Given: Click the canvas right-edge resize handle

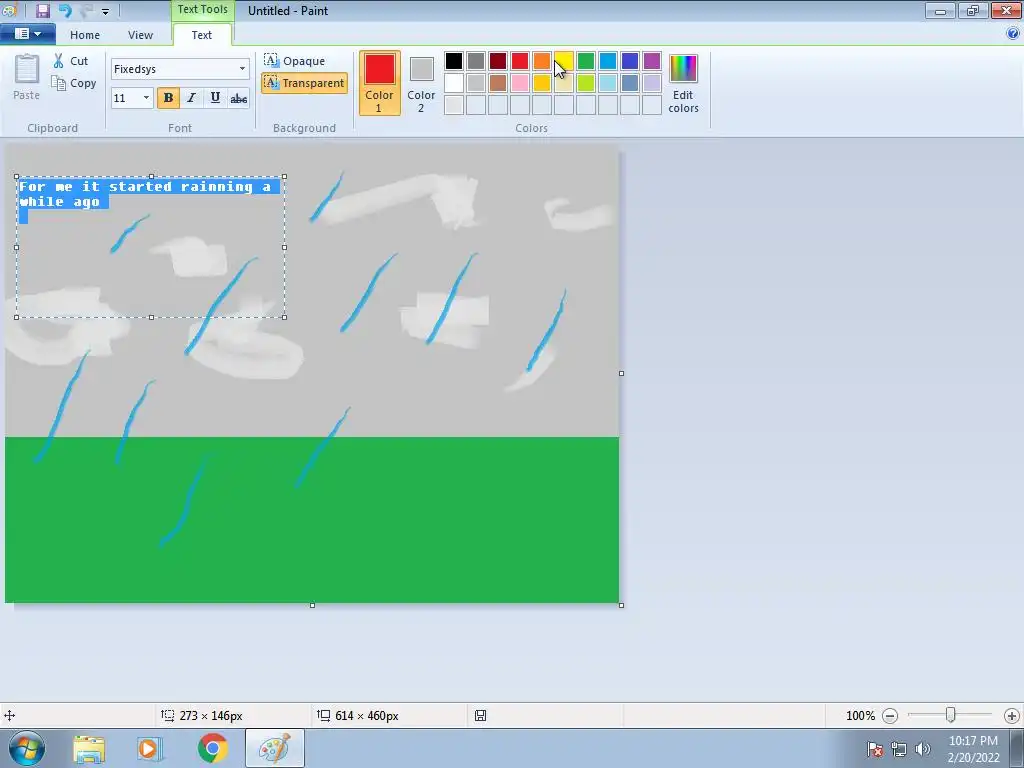Looking at the screenshot, I should pos(621,374).
